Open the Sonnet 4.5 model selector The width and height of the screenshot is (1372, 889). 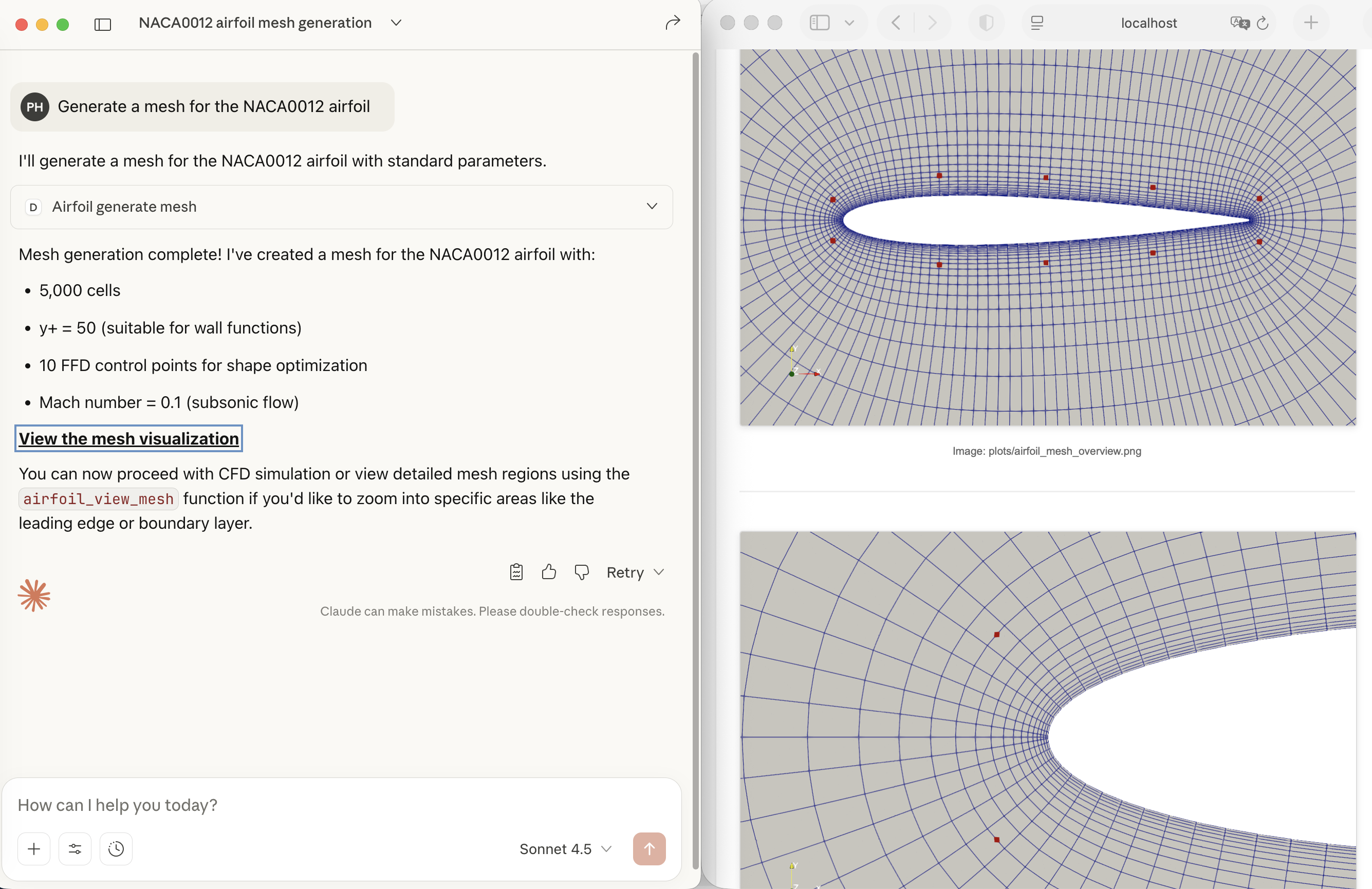tap(565, 848)
